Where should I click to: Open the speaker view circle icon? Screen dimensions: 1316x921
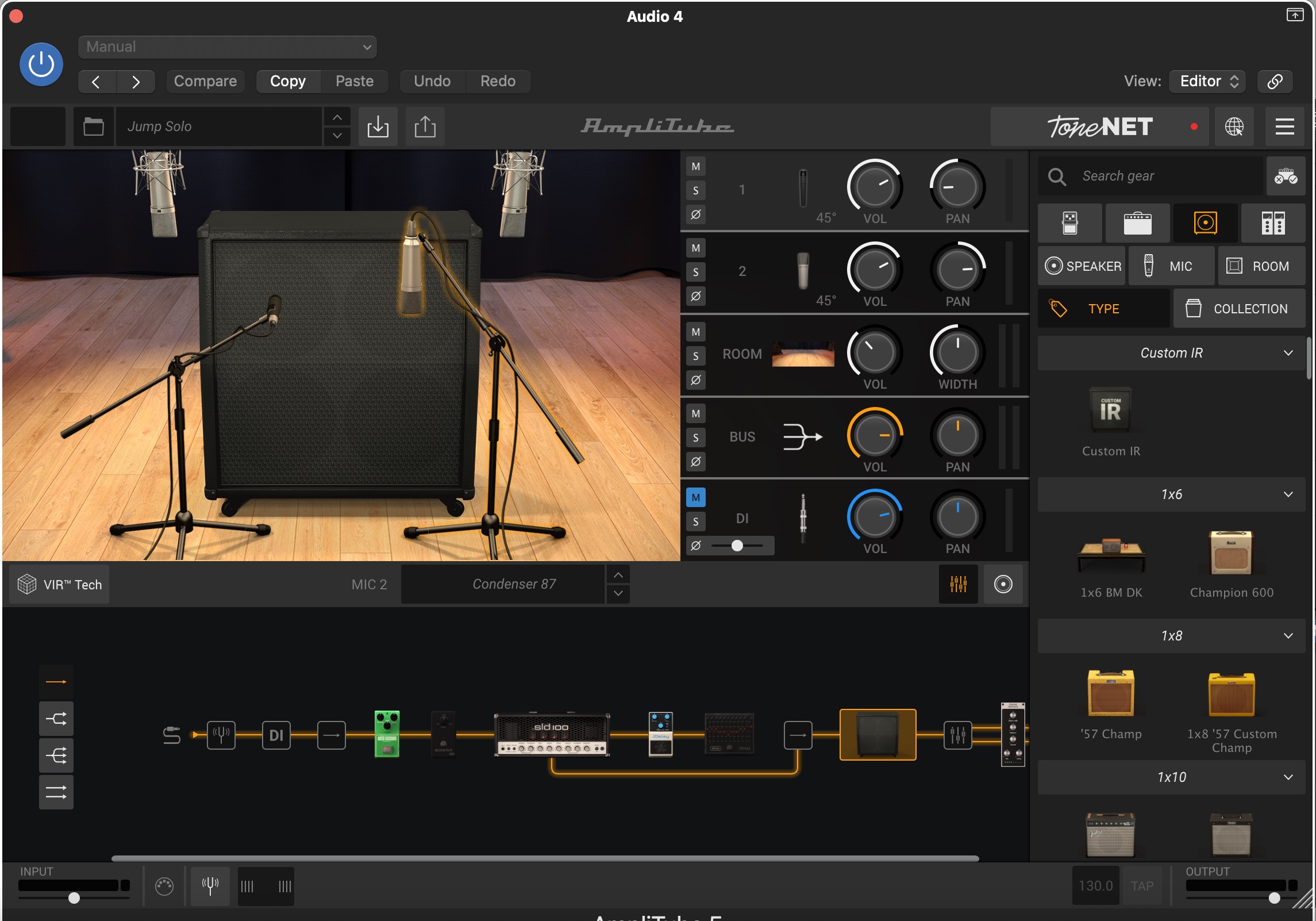1003,585
